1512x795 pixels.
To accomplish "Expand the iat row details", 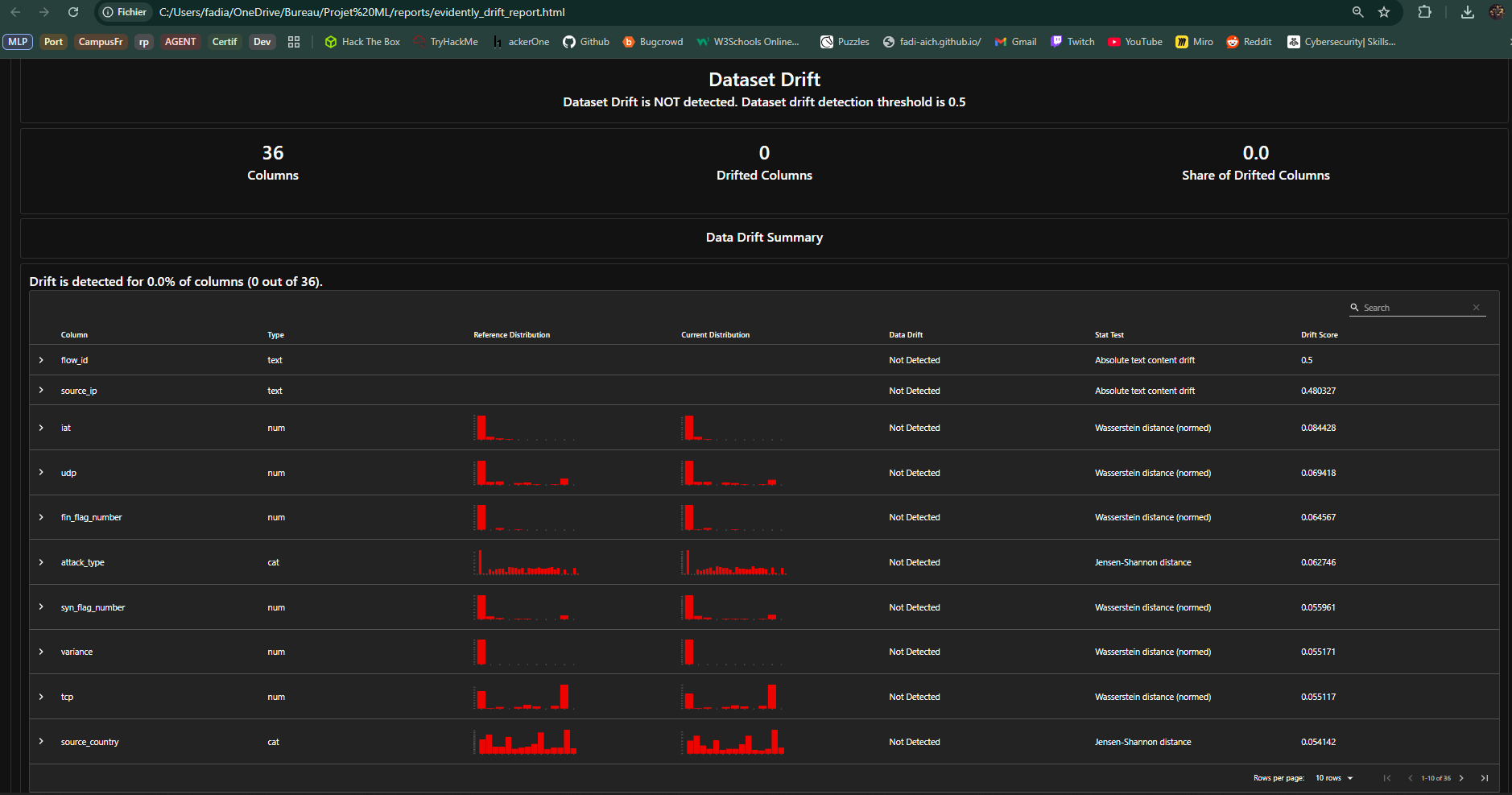I will (41, 428).
